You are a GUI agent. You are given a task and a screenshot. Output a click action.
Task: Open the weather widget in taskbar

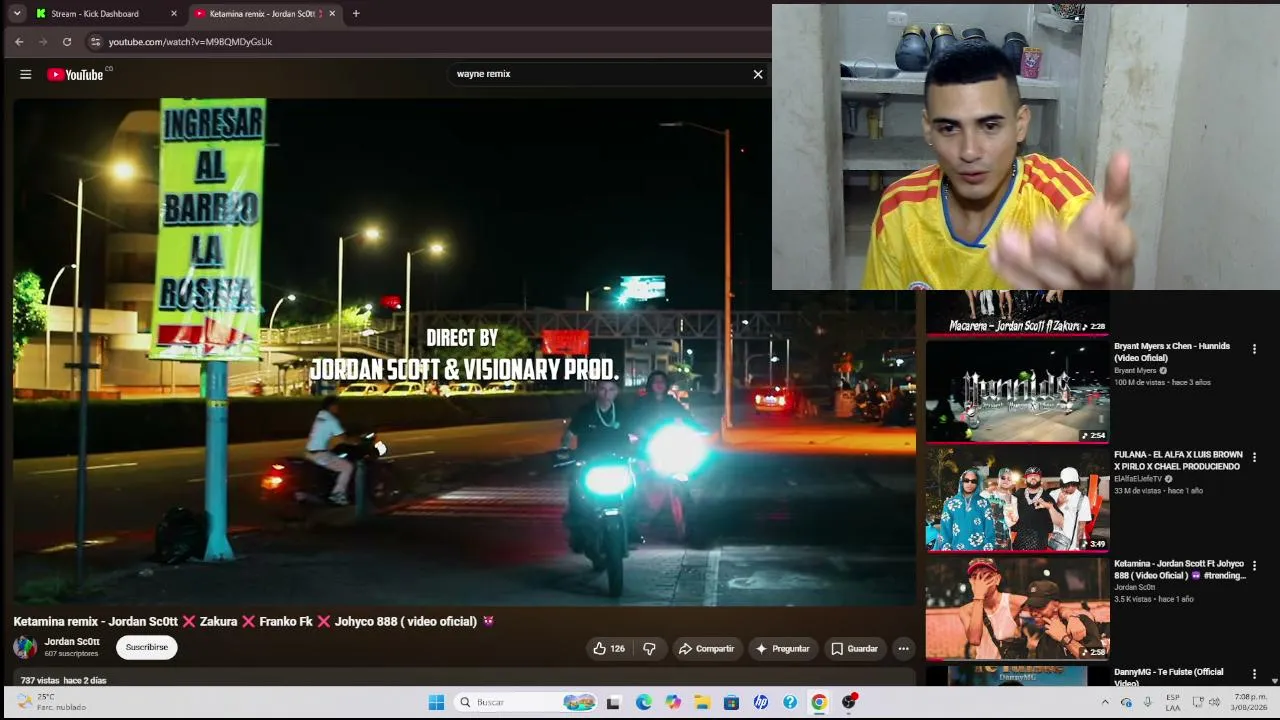point(52,702)
